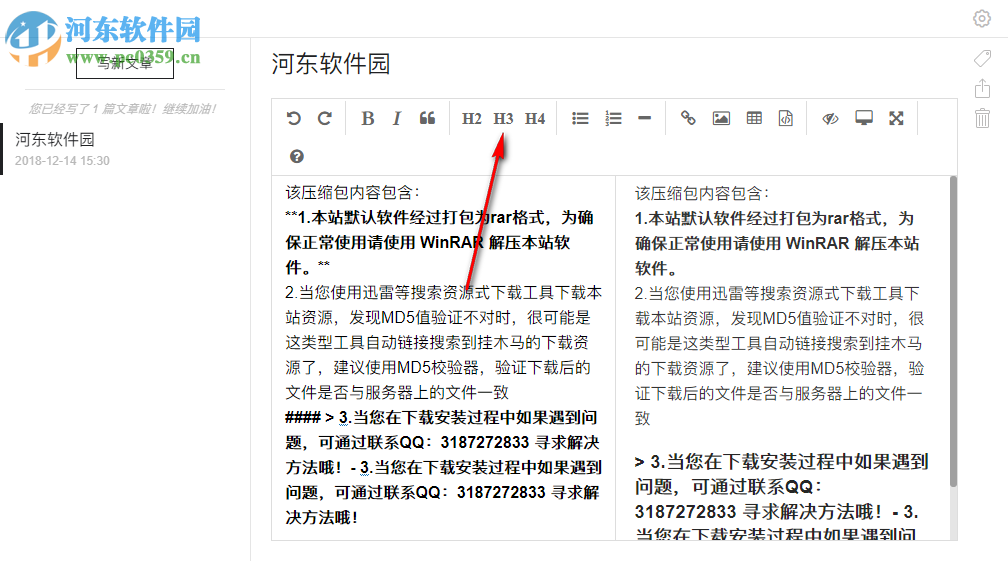The image size is (1008, 561).
Task: Toggle the live preview pane
Action: pos(831,118)
